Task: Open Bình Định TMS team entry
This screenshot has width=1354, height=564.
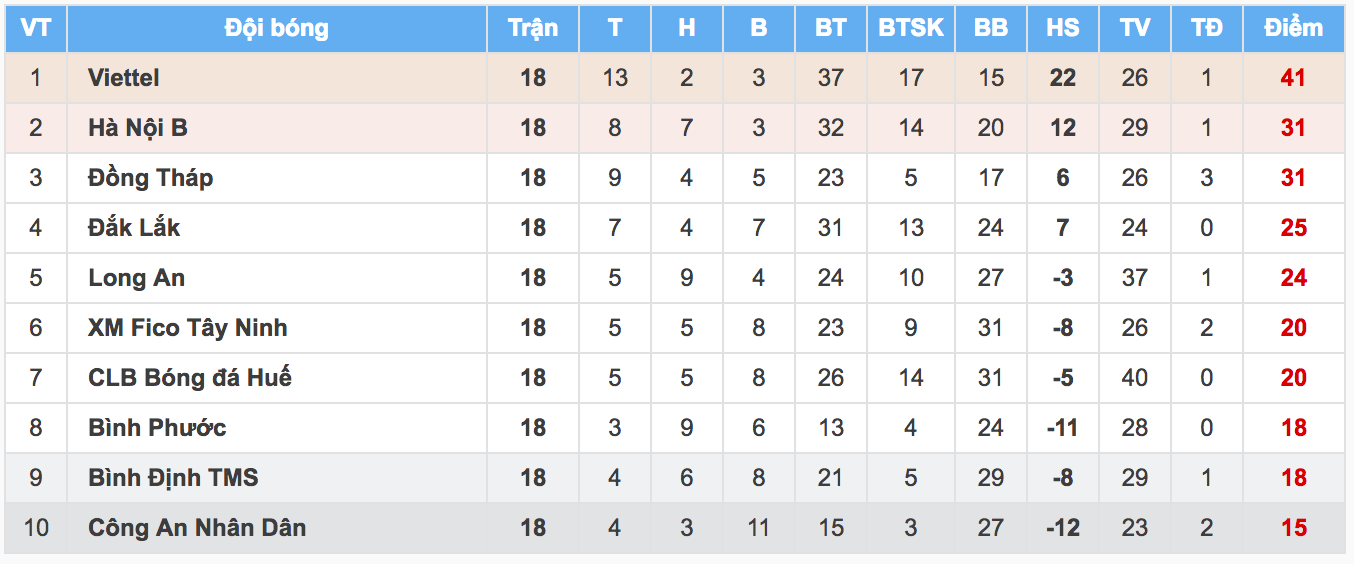Action: pos(173,478)
